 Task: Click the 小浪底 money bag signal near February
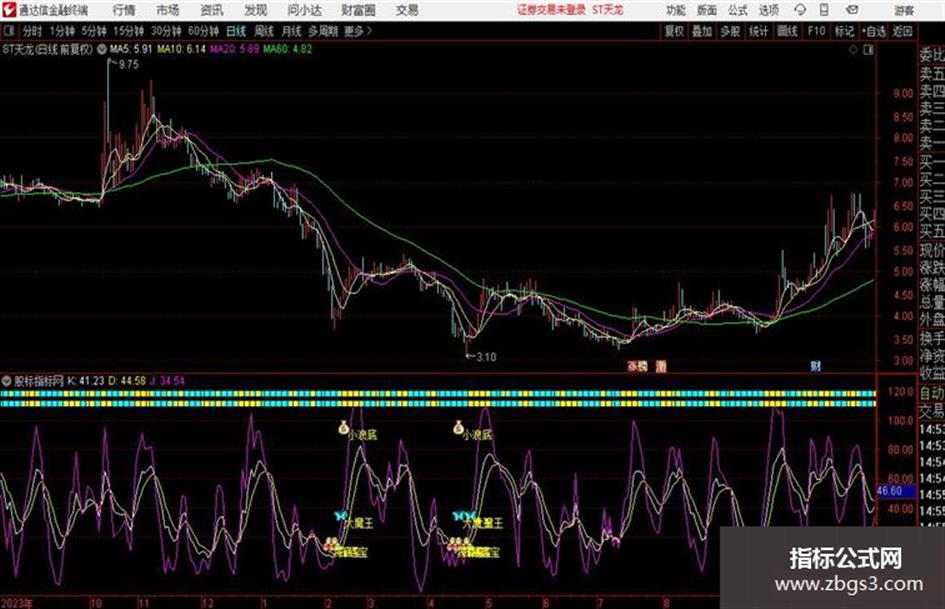[344, 428]
